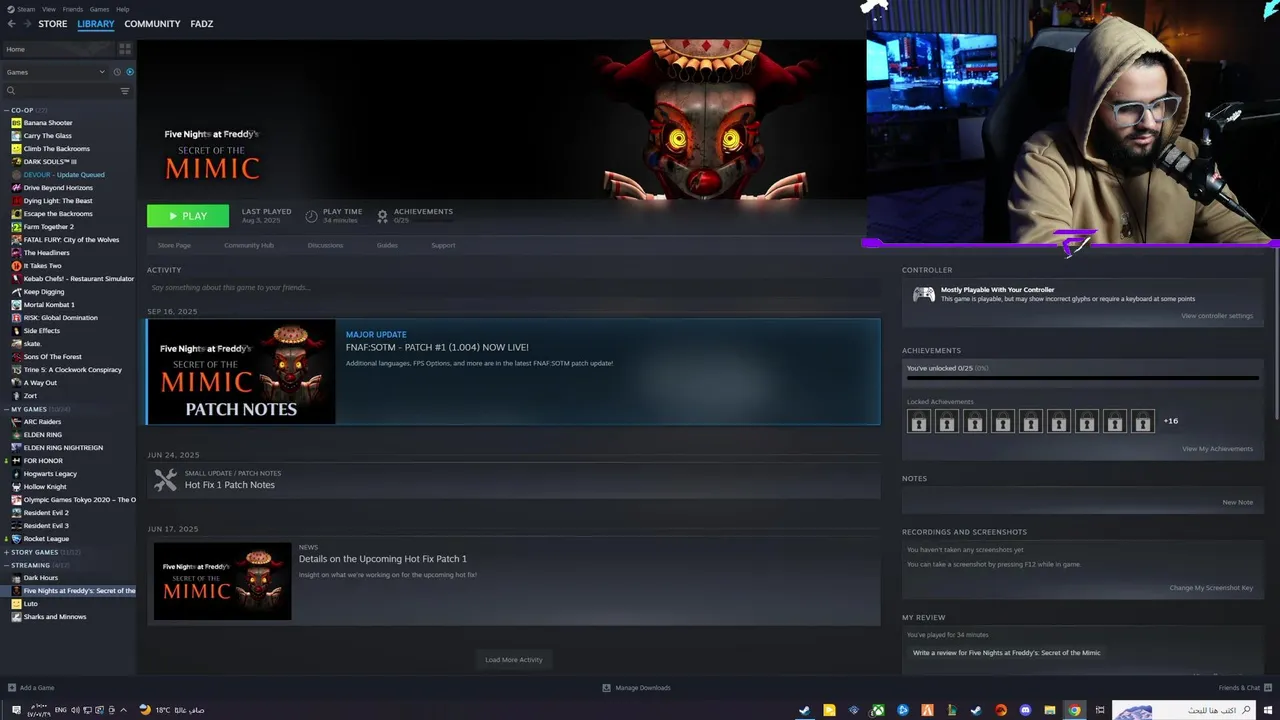Switch to the COMMUNITY tab

pos(152,24)
